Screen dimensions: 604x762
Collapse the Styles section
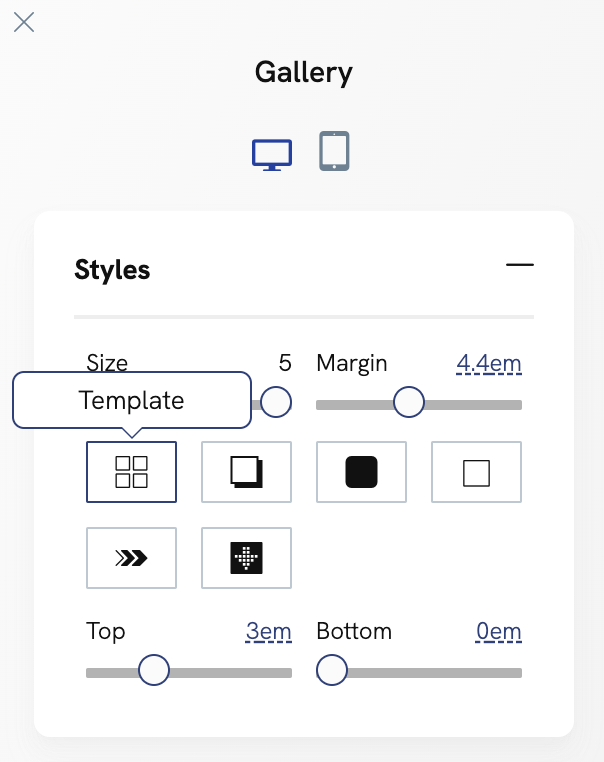520,265
